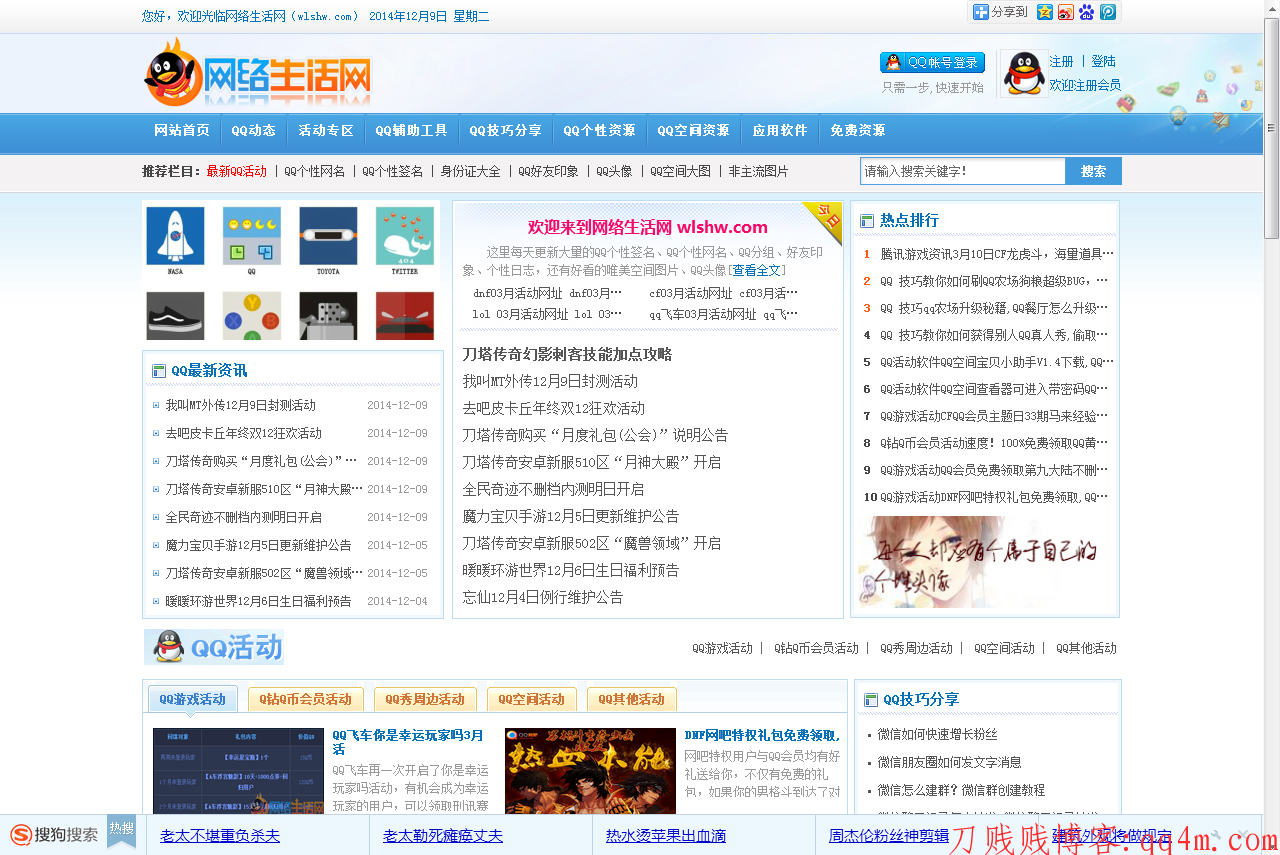Open 微信如何快速增长粉丝 tip link
The height and width of the screenshot is (855, 1280).
tap(938, 734)
